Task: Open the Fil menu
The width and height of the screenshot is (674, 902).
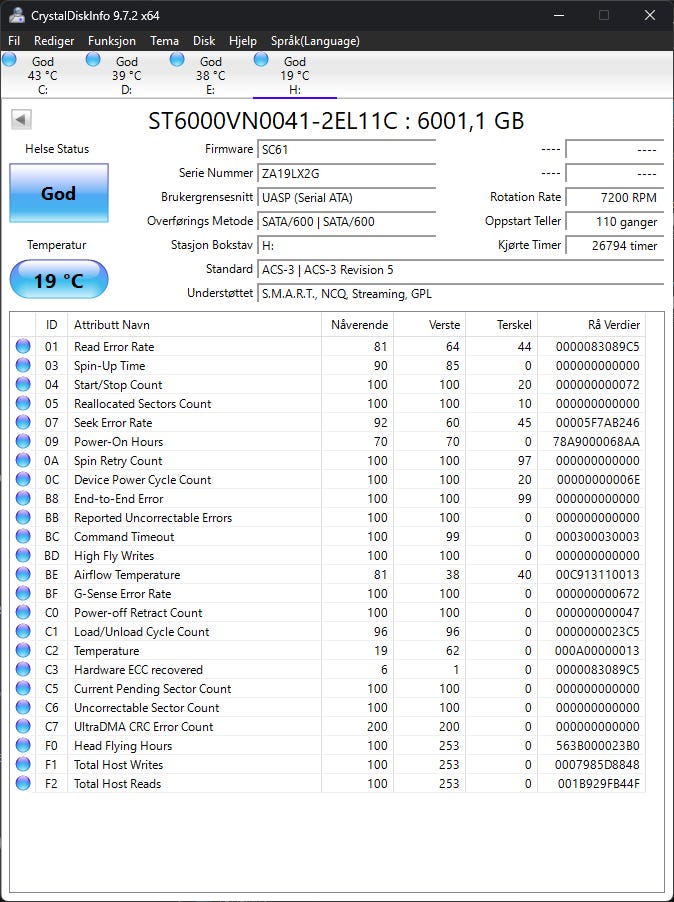Action: (x=14, y=41)
